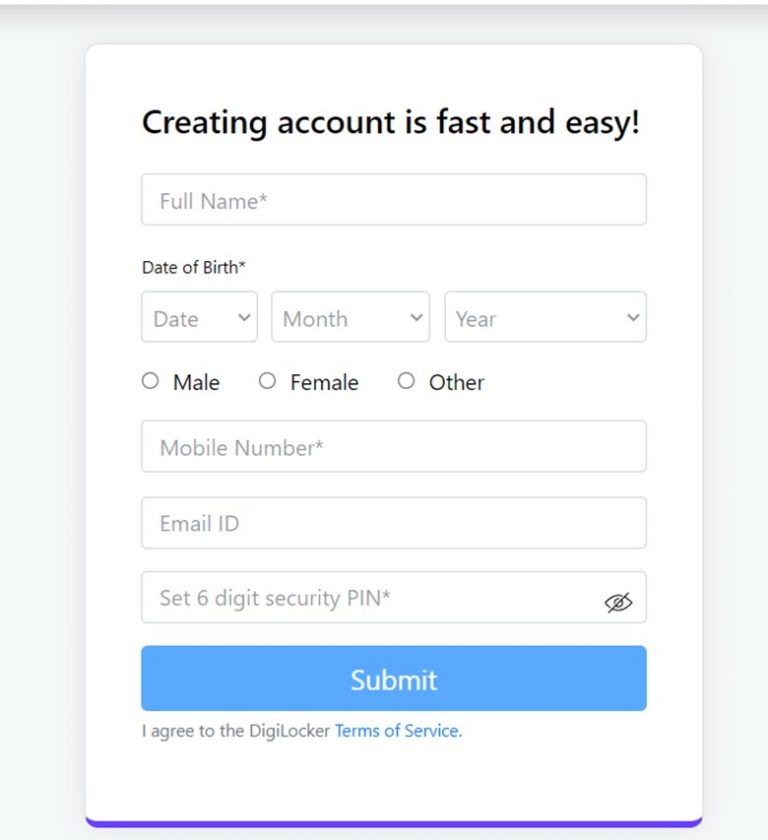Focus the Mobile Number input
The height and width of the screenshot is (840, 768).
click(394, 446)
